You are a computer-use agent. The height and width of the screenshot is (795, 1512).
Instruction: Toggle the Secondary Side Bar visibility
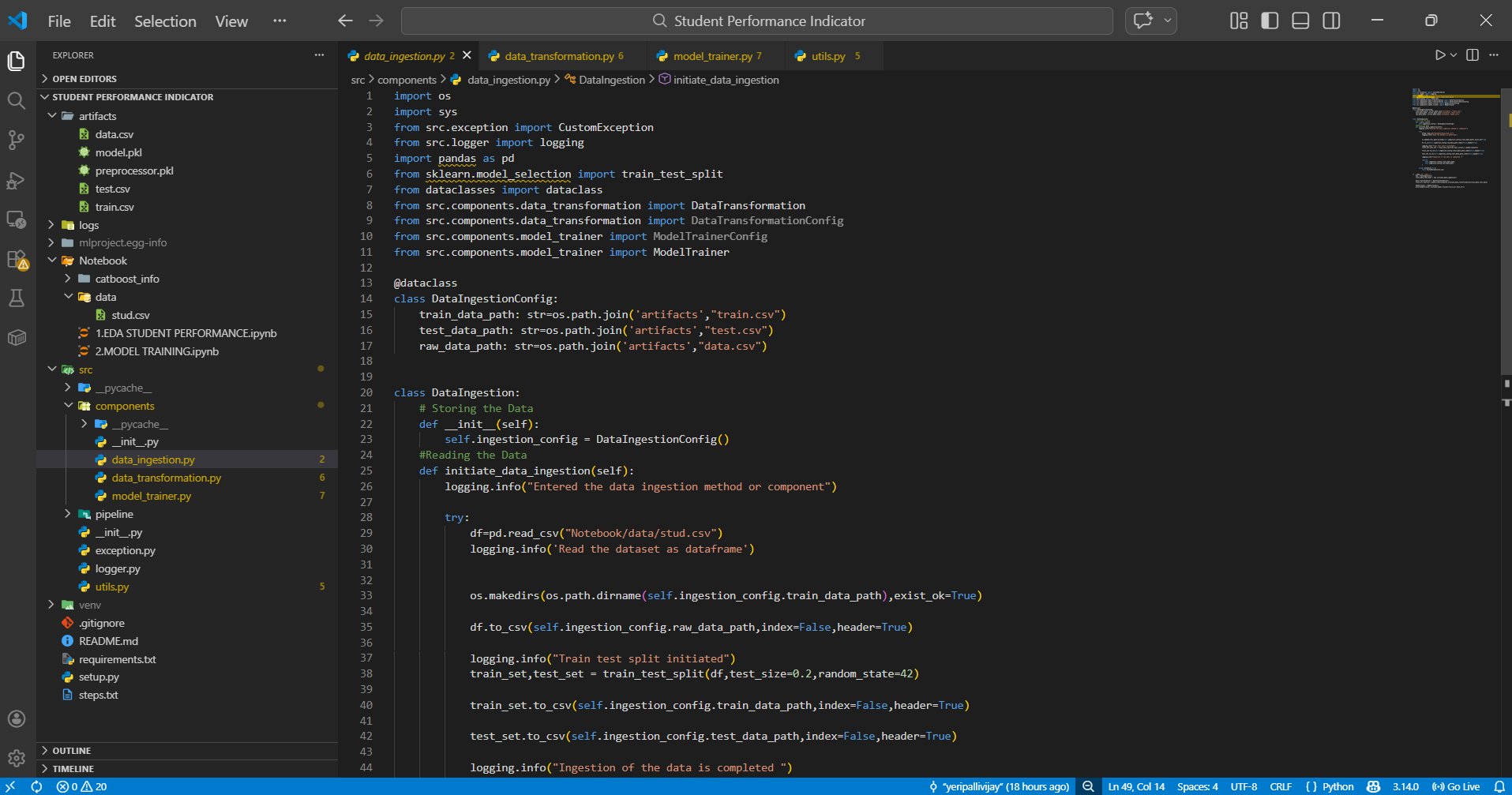1331,21
